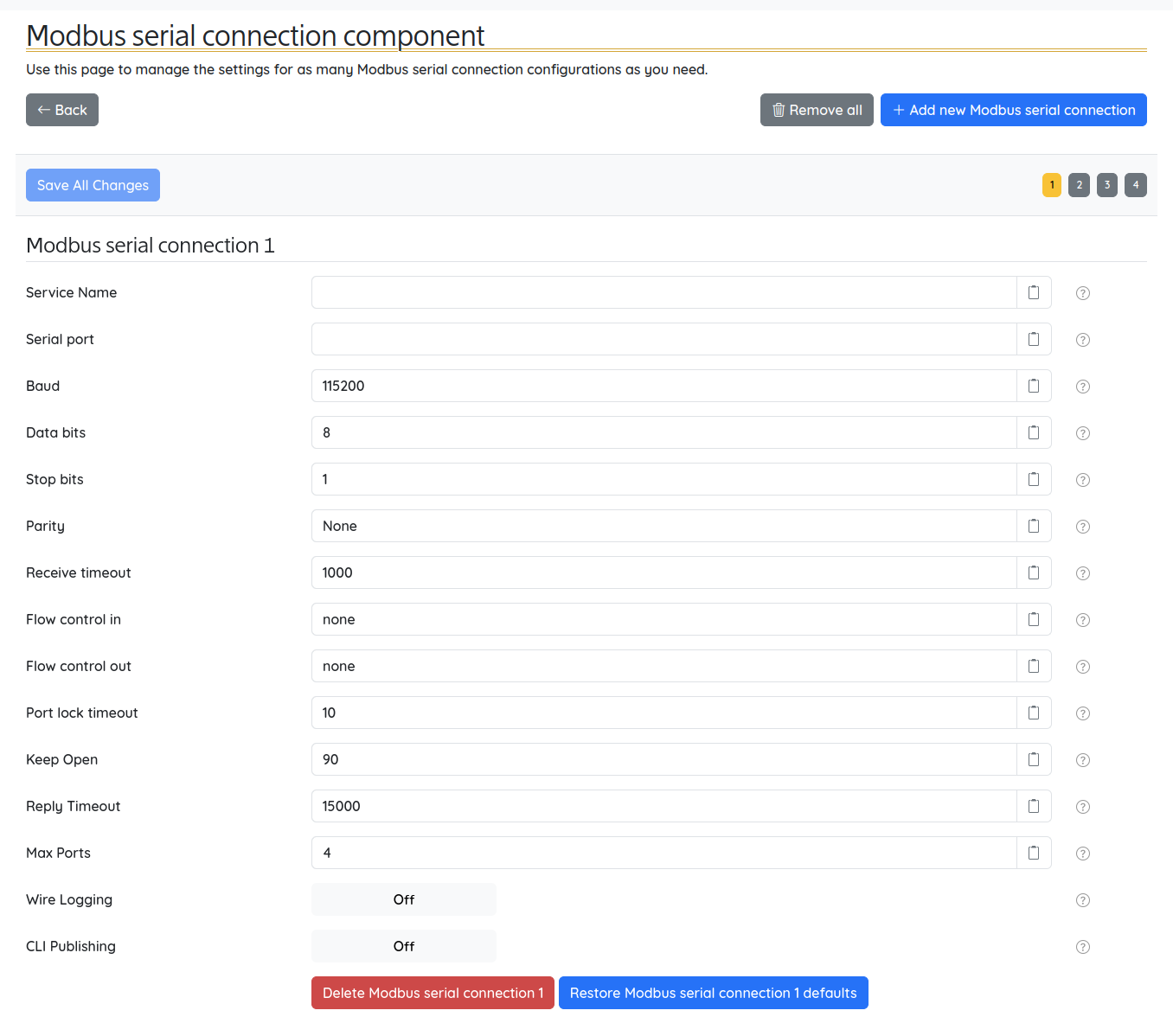
Task: Focus the Serial port field
Action: point(664,339)
